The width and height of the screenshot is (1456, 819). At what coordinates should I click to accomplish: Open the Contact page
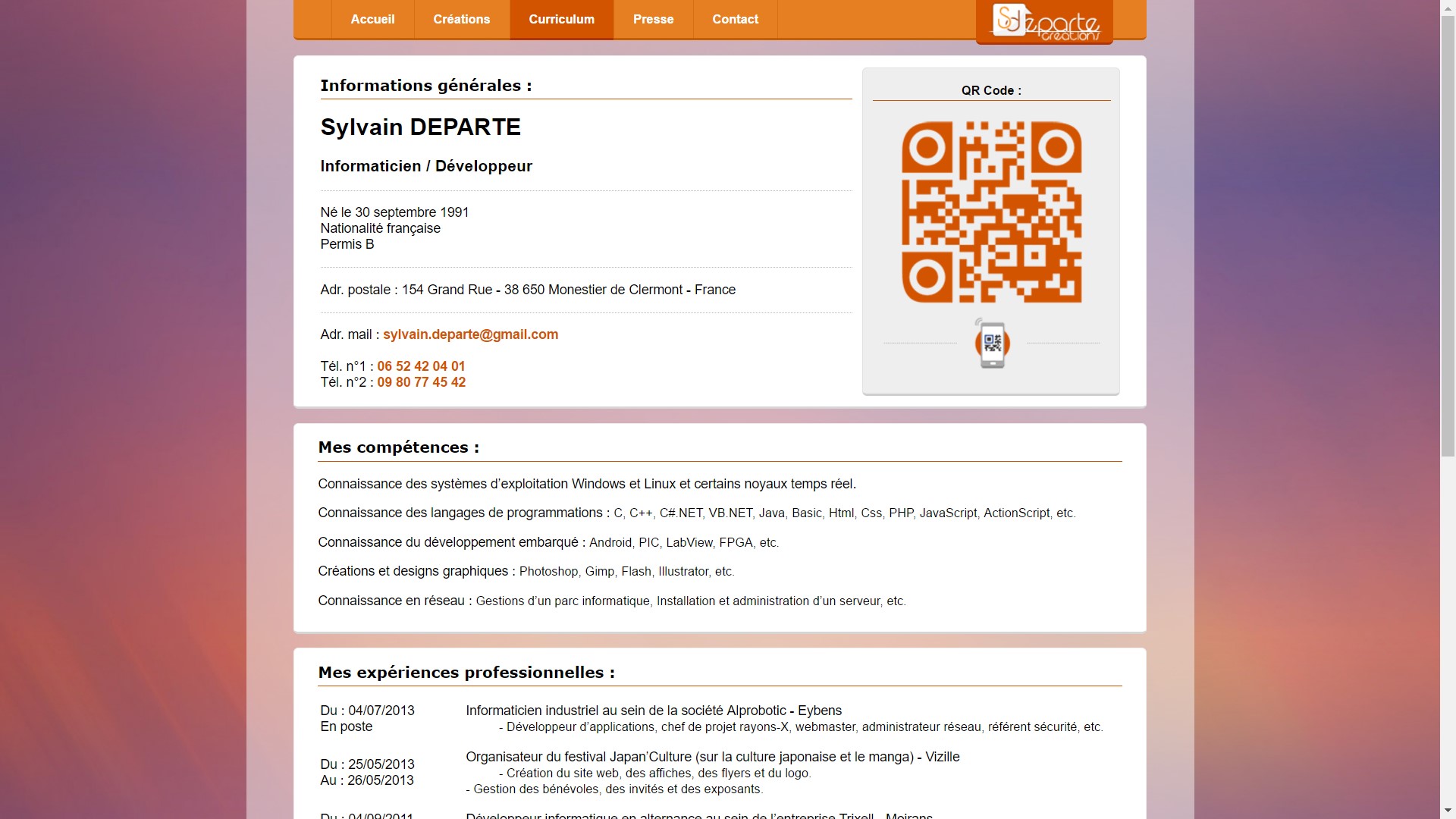pos(734,19)
